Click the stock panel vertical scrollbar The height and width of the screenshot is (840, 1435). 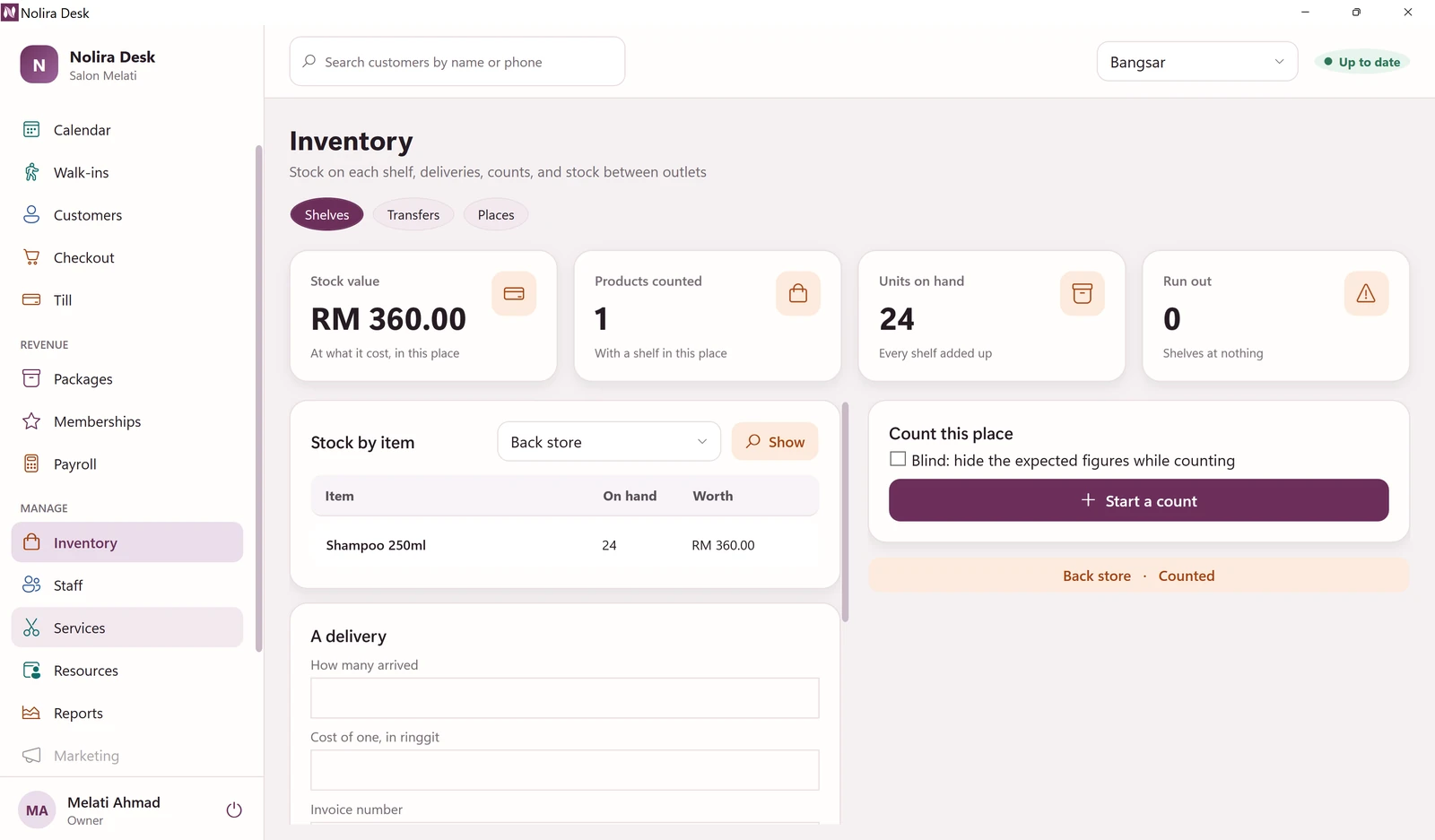(x=846, y=512)
